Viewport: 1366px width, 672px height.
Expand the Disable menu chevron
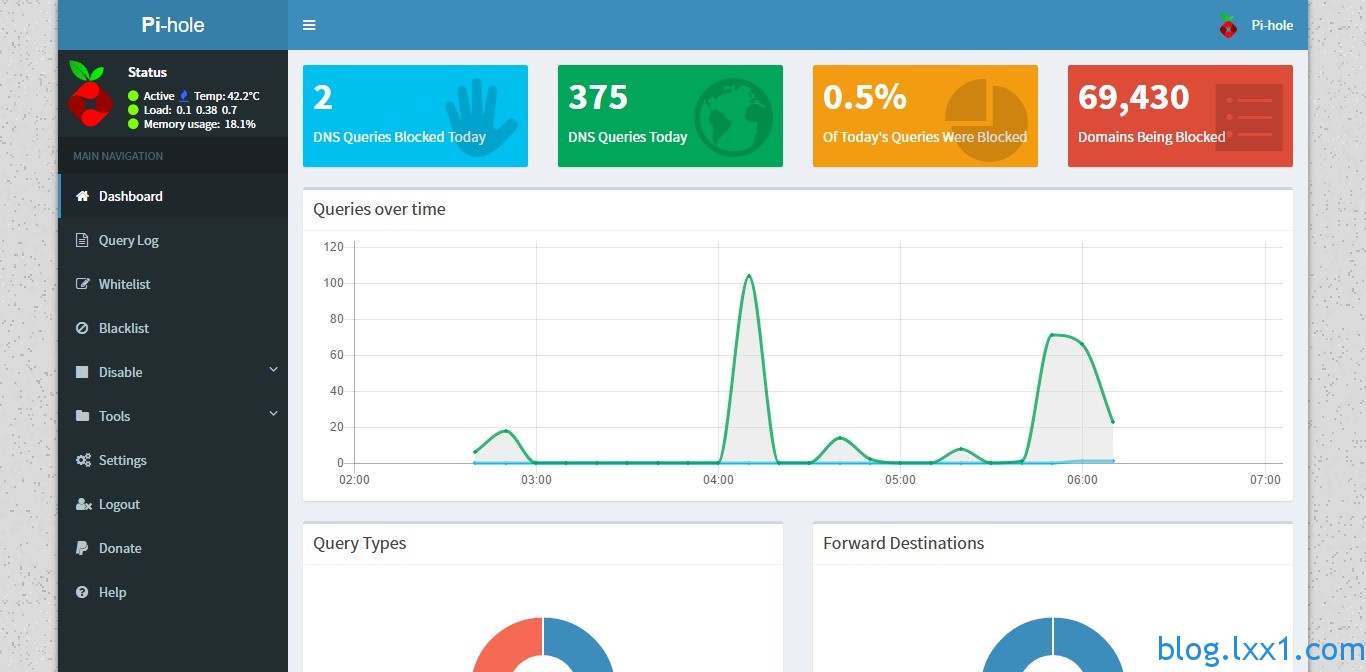point(273,370)
